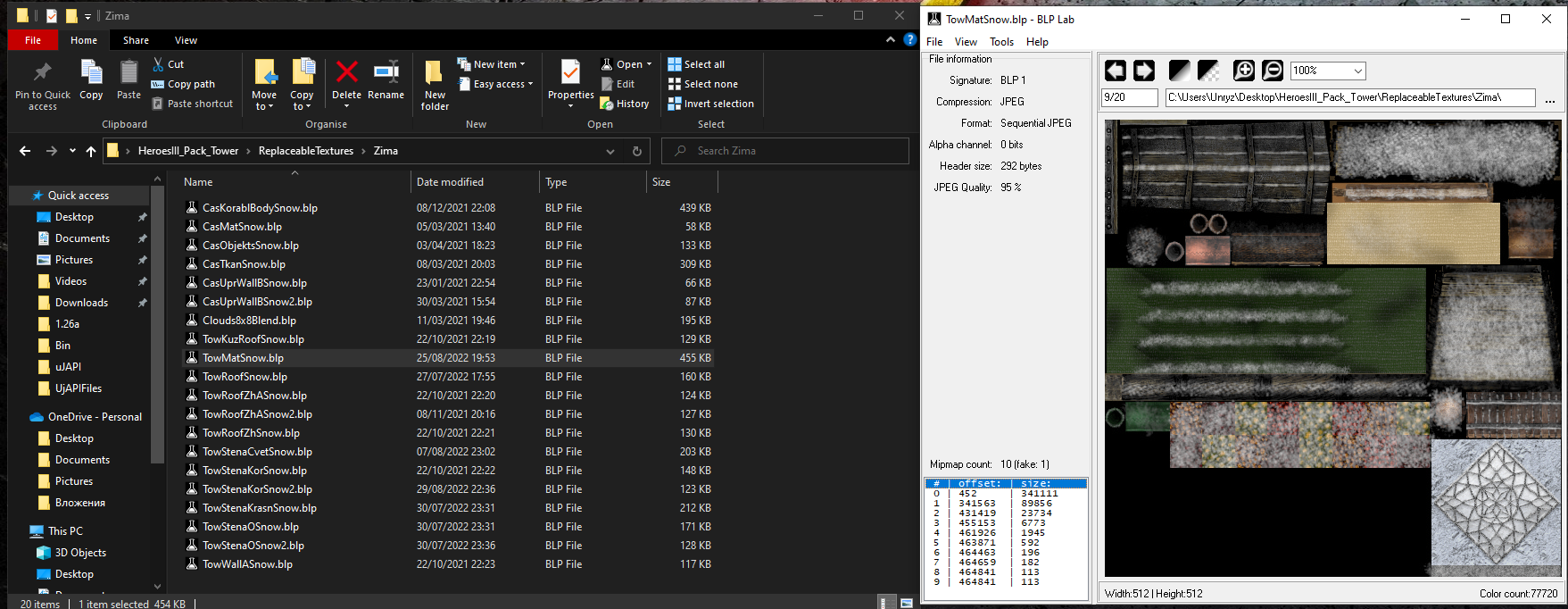
Task: Select OneDrive - Personal in navigation pane
Action: [x=95, y=417]
